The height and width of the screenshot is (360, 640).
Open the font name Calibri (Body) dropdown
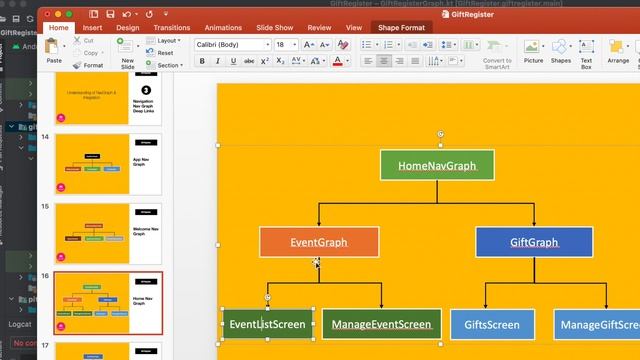(x=268, y=44)
